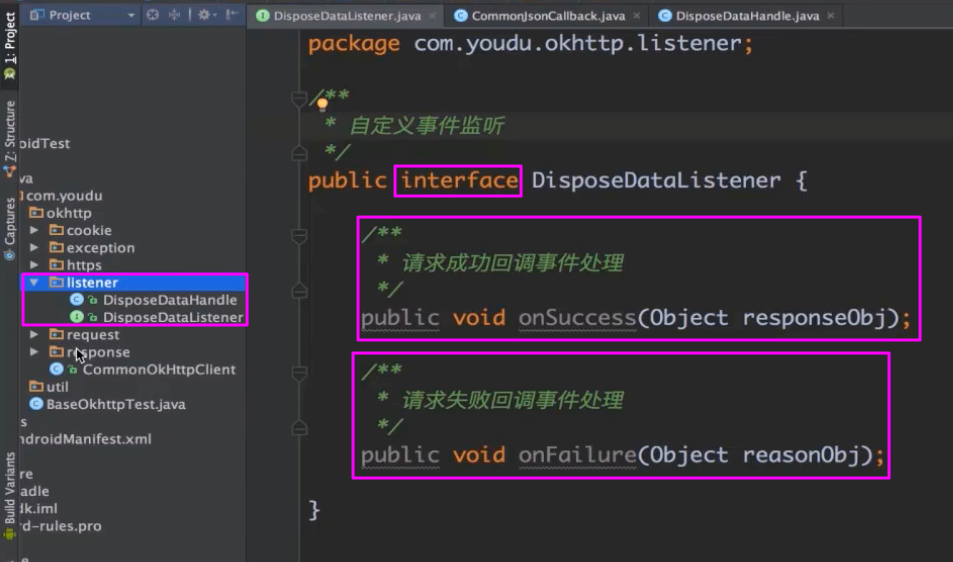953x562 pixels.
Task: Open the Project panel gear settings
Action: click(x=204, y=15)
